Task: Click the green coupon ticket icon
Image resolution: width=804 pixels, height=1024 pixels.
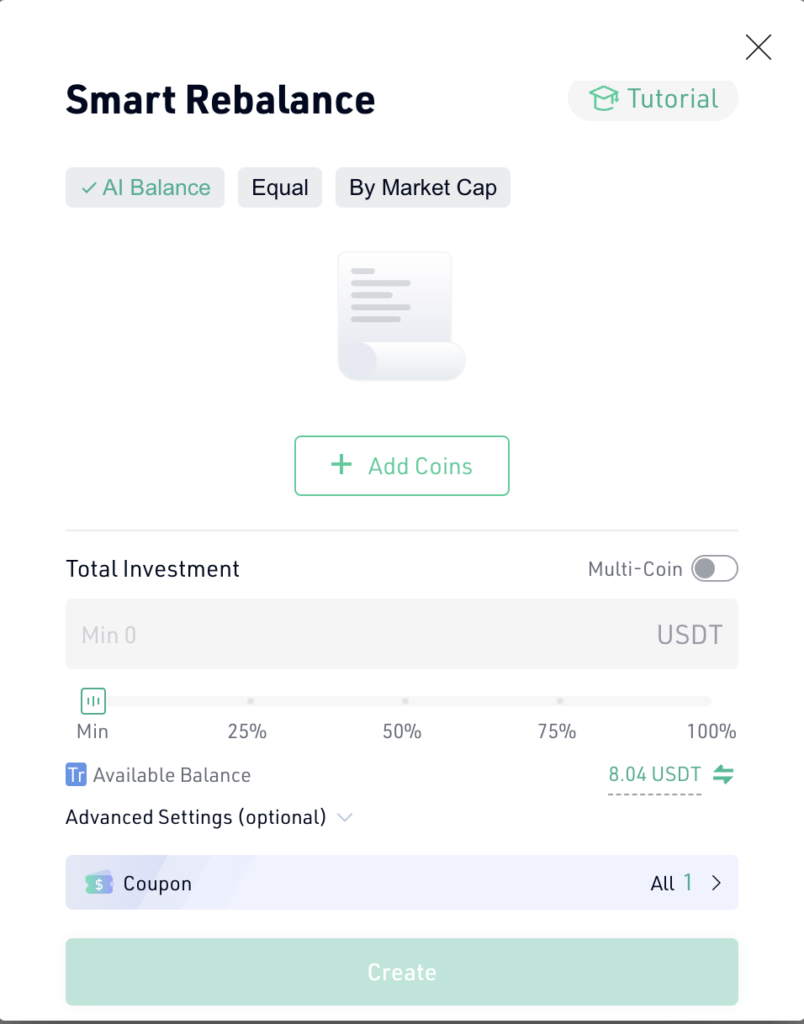Action: (x=98, y=883)
